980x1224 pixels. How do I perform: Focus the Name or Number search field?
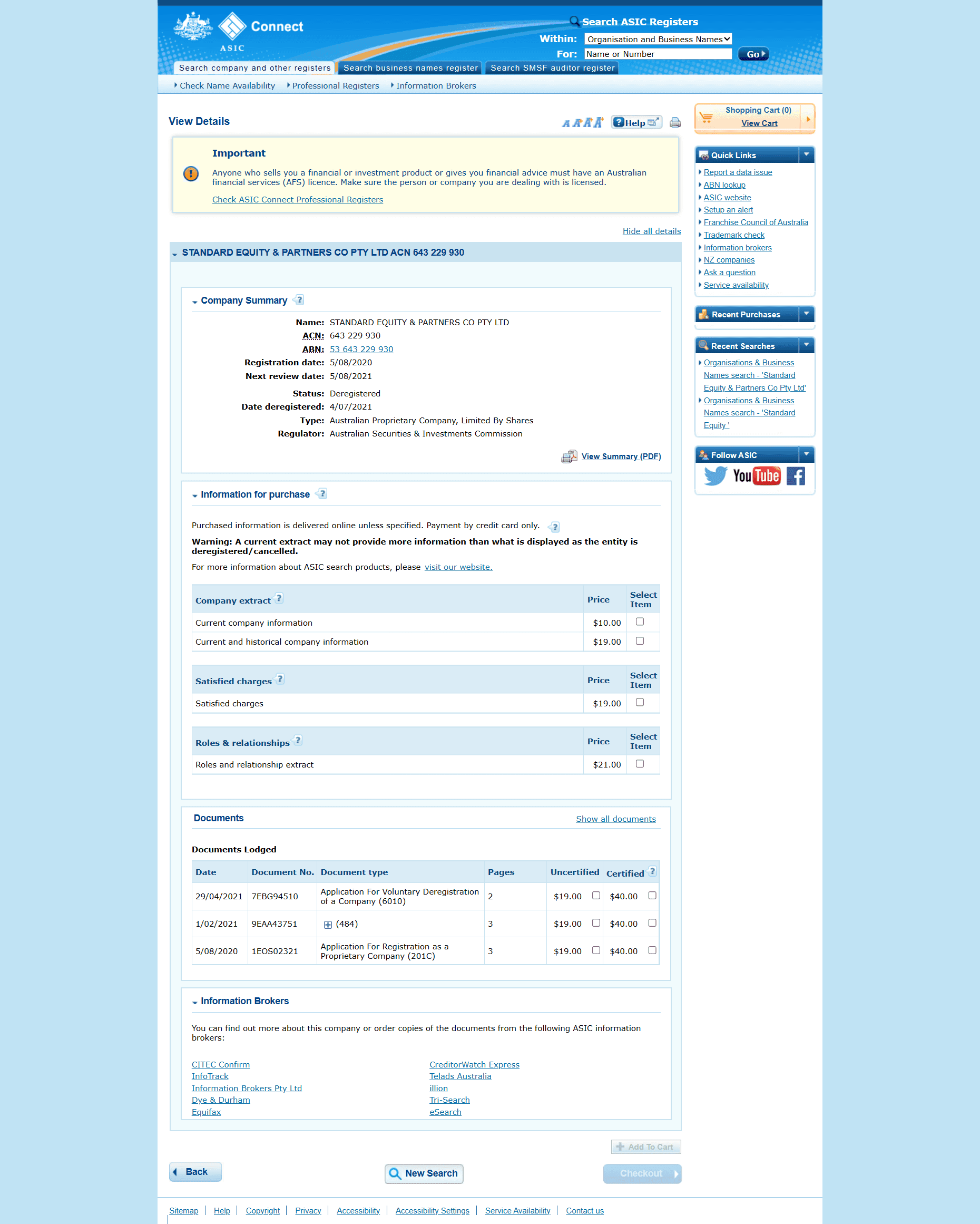[x=658, y=54]
